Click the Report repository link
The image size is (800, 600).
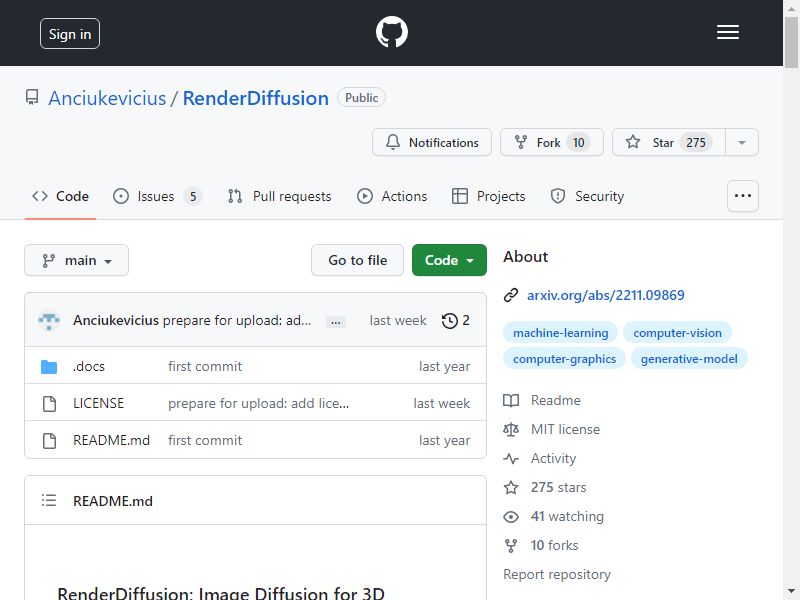pyautogui.click(x=557, y=574)
